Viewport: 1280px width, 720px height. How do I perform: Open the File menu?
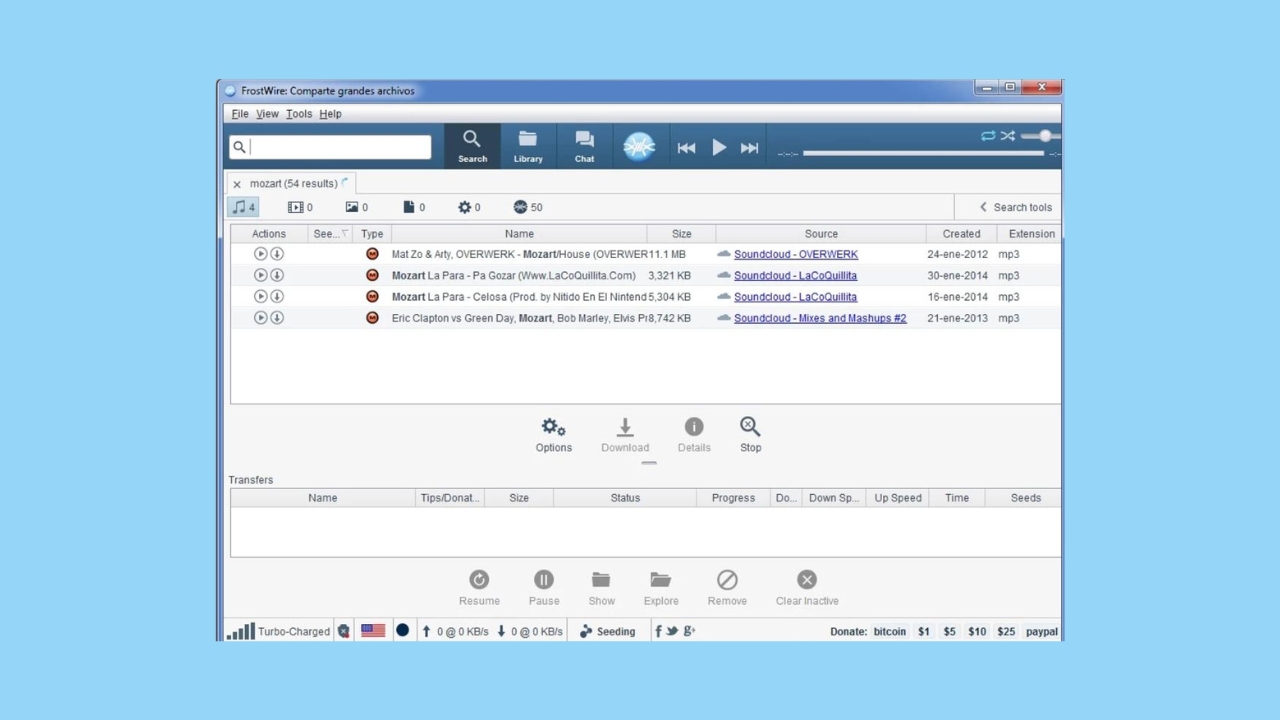click(240, 114)
